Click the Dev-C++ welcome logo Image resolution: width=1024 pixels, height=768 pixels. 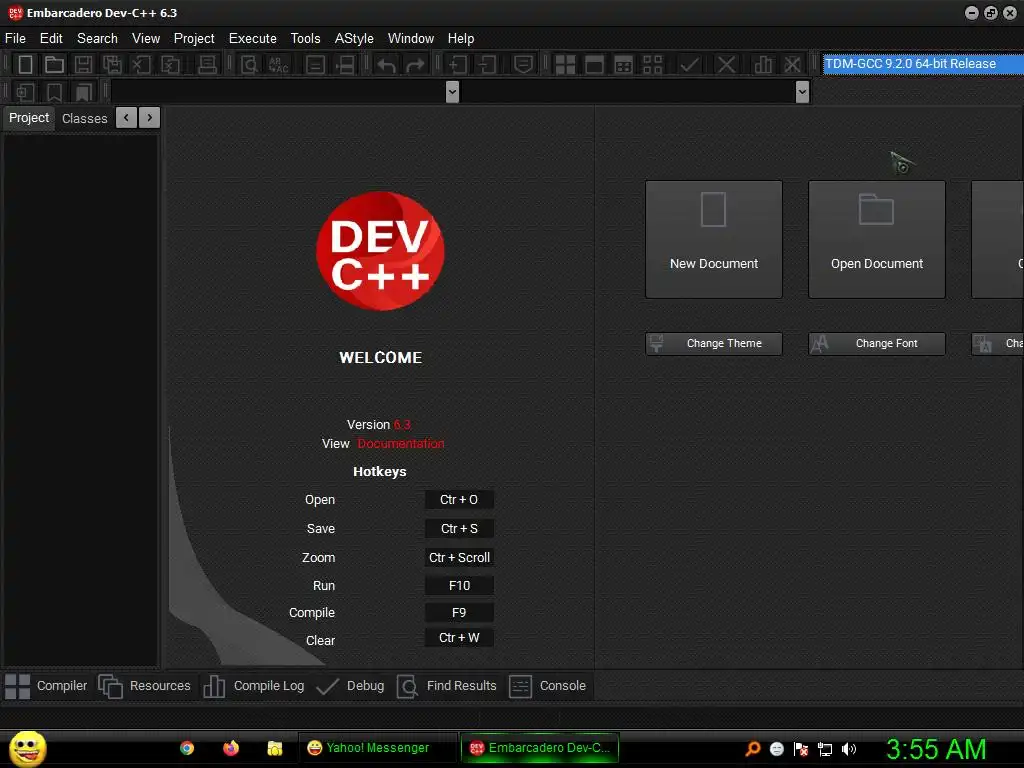pos(380,251)
